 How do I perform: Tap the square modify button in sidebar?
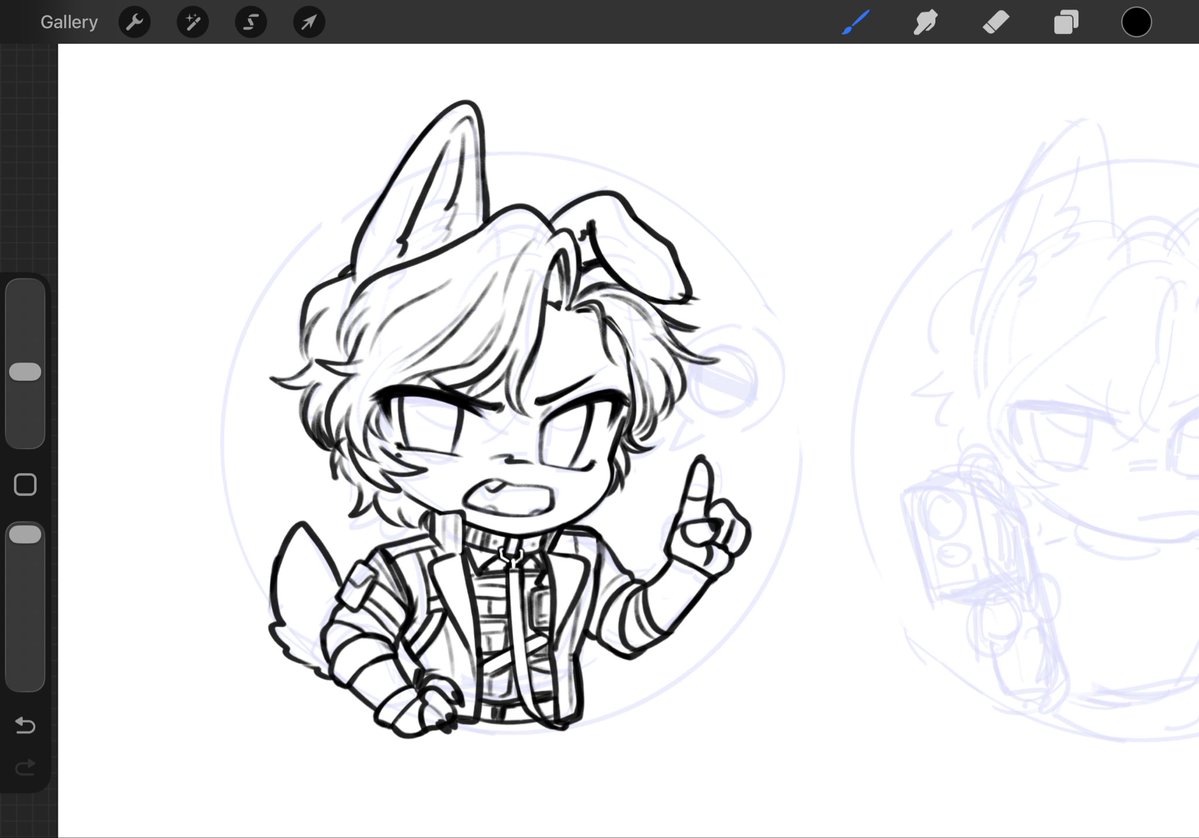click(25, 485)
